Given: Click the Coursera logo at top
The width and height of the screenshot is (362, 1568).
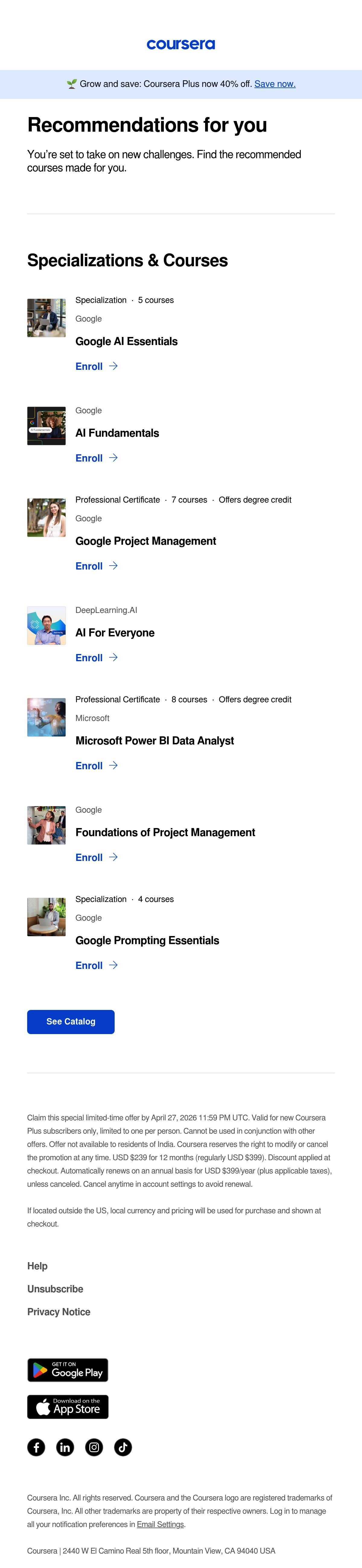Looking at the screenshot, I should [x=181, y=44].
